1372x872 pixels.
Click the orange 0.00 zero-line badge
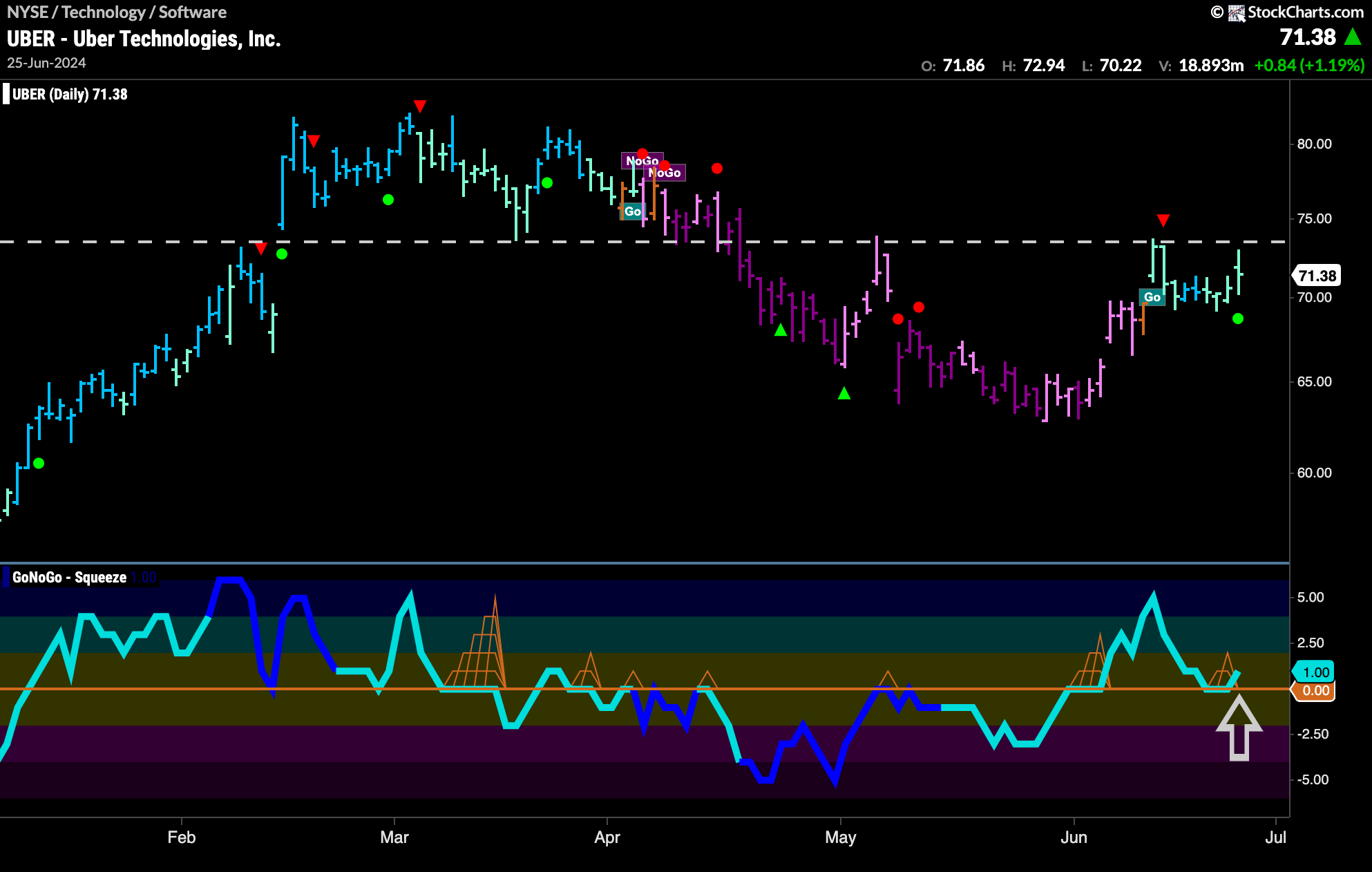coord(1315,691)
